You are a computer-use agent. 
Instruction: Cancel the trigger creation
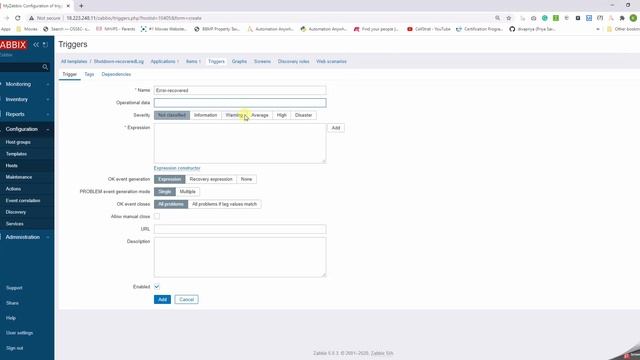tap(187, 300)
